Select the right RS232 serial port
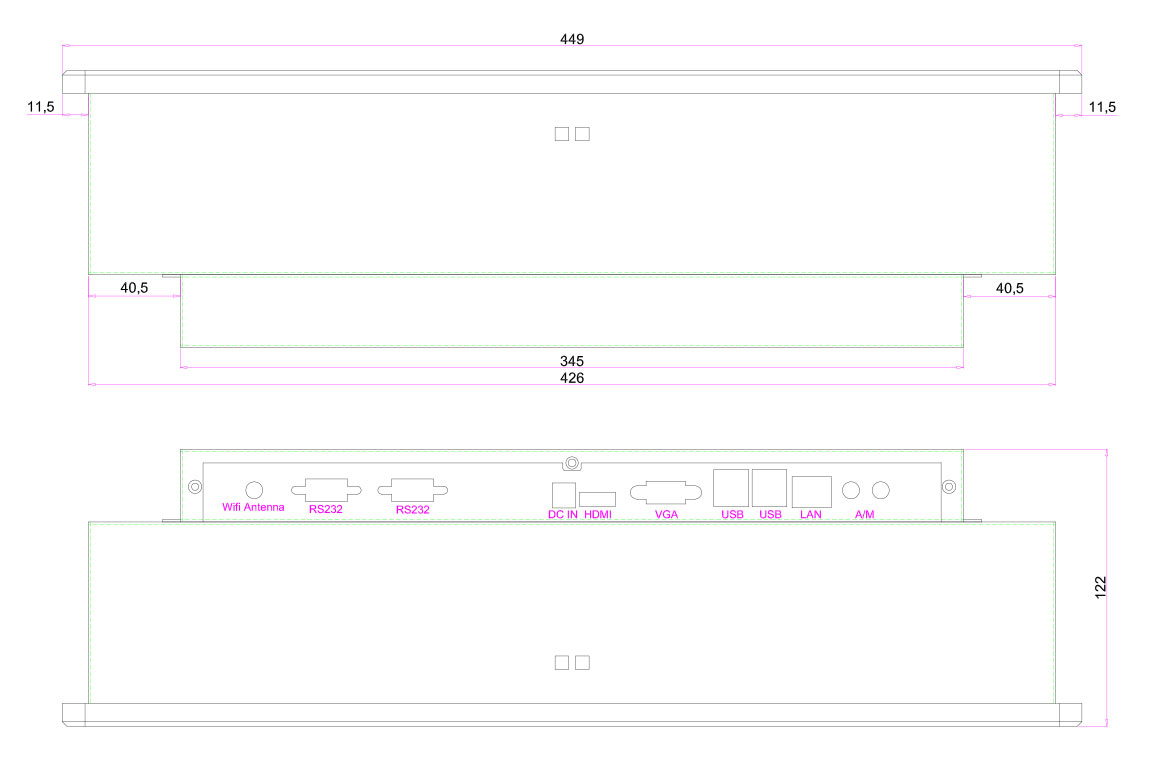 [413, 491]
